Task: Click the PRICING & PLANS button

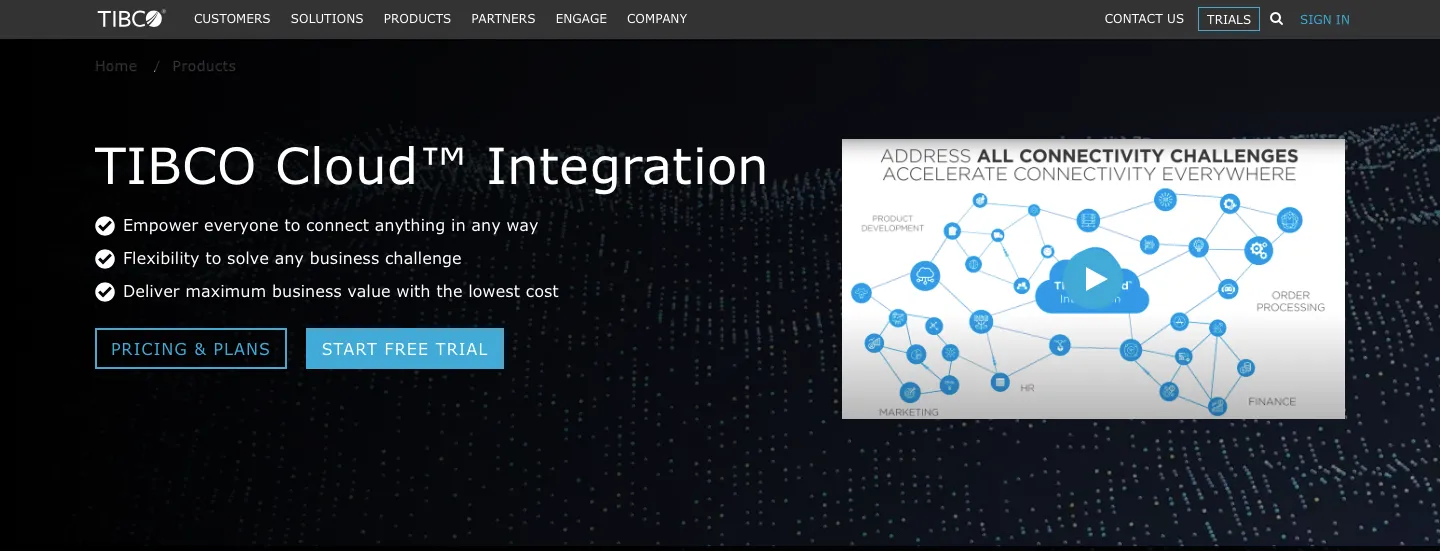Action: pyautogui.click(x=191, y=349)
